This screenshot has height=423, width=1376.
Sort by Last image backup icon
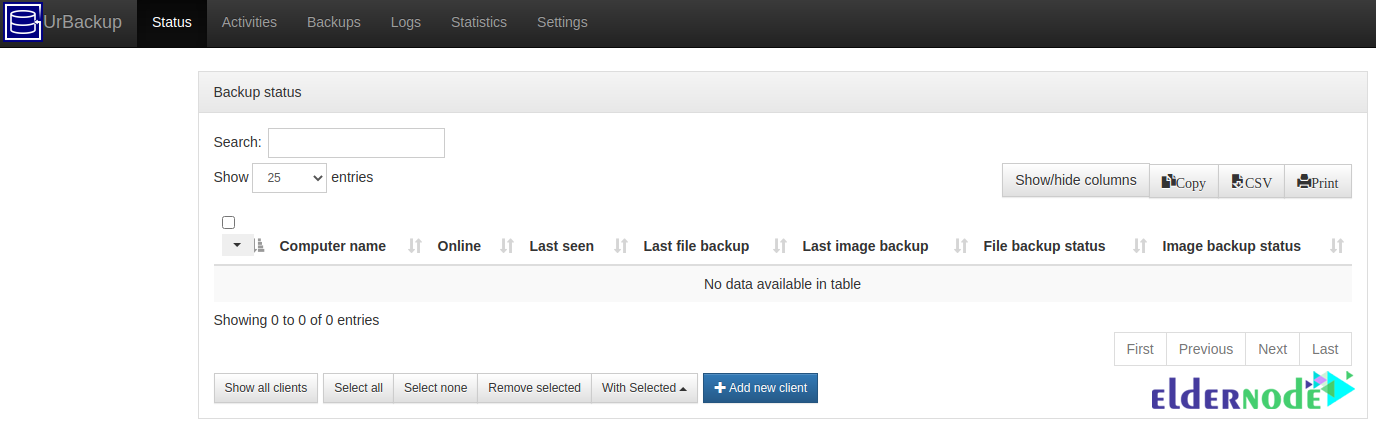[x=961, y=246]
